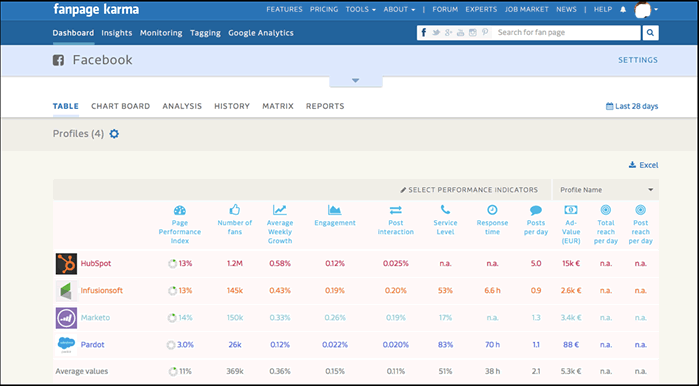700x386 pixels.
Task: Expand the collapsed panel arrow below Facebook header
Action: click(x=355, y=81)
